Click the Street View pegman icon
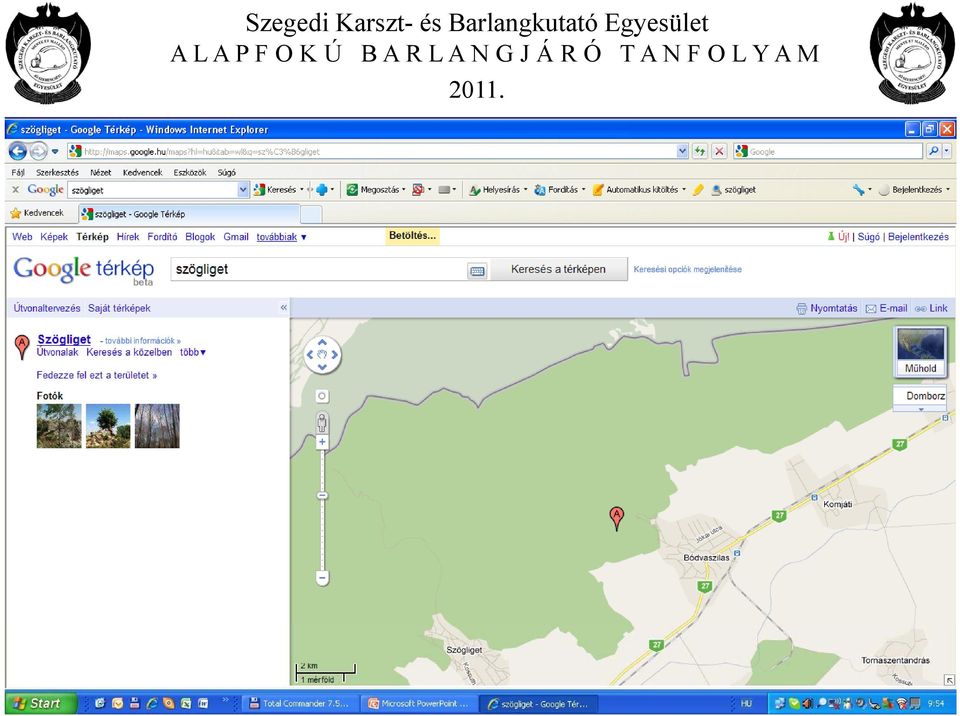The width and height of the screenshot is (960, 716). (322, 422)
